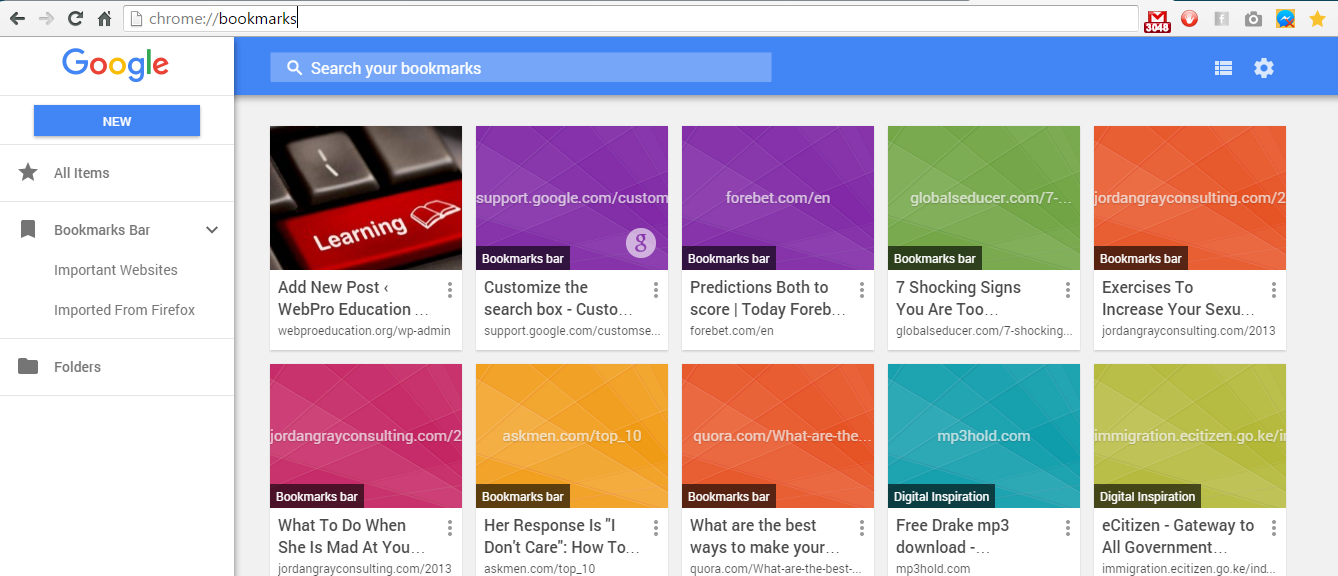Open the globalseducer.com green thumbnail
The height and width of the screenshot is (576, 1338).
(x=984, y=198)
